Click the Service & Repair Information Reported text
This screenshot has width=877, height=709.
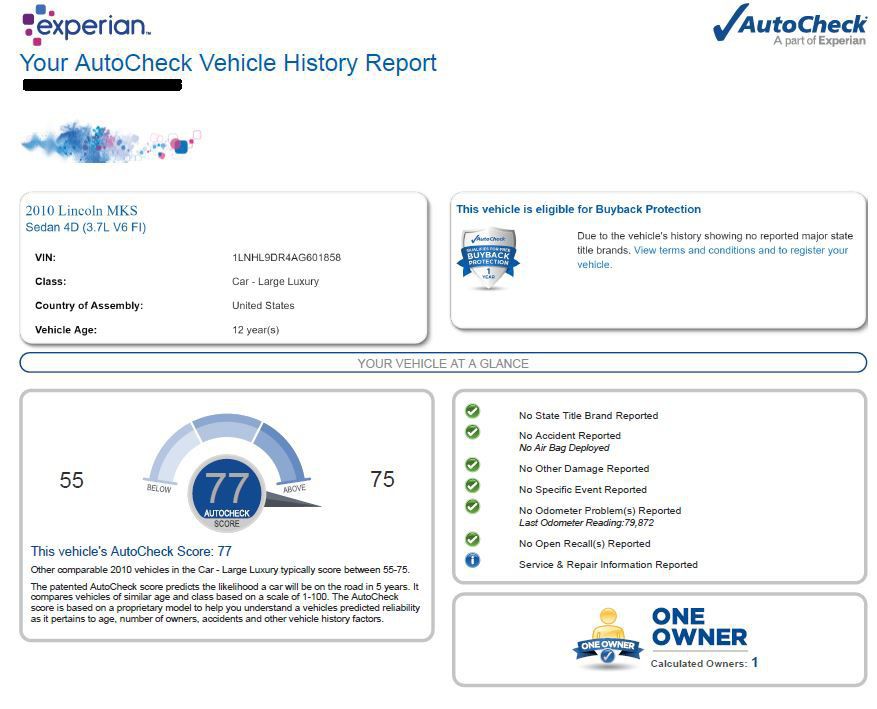point(607,565)
